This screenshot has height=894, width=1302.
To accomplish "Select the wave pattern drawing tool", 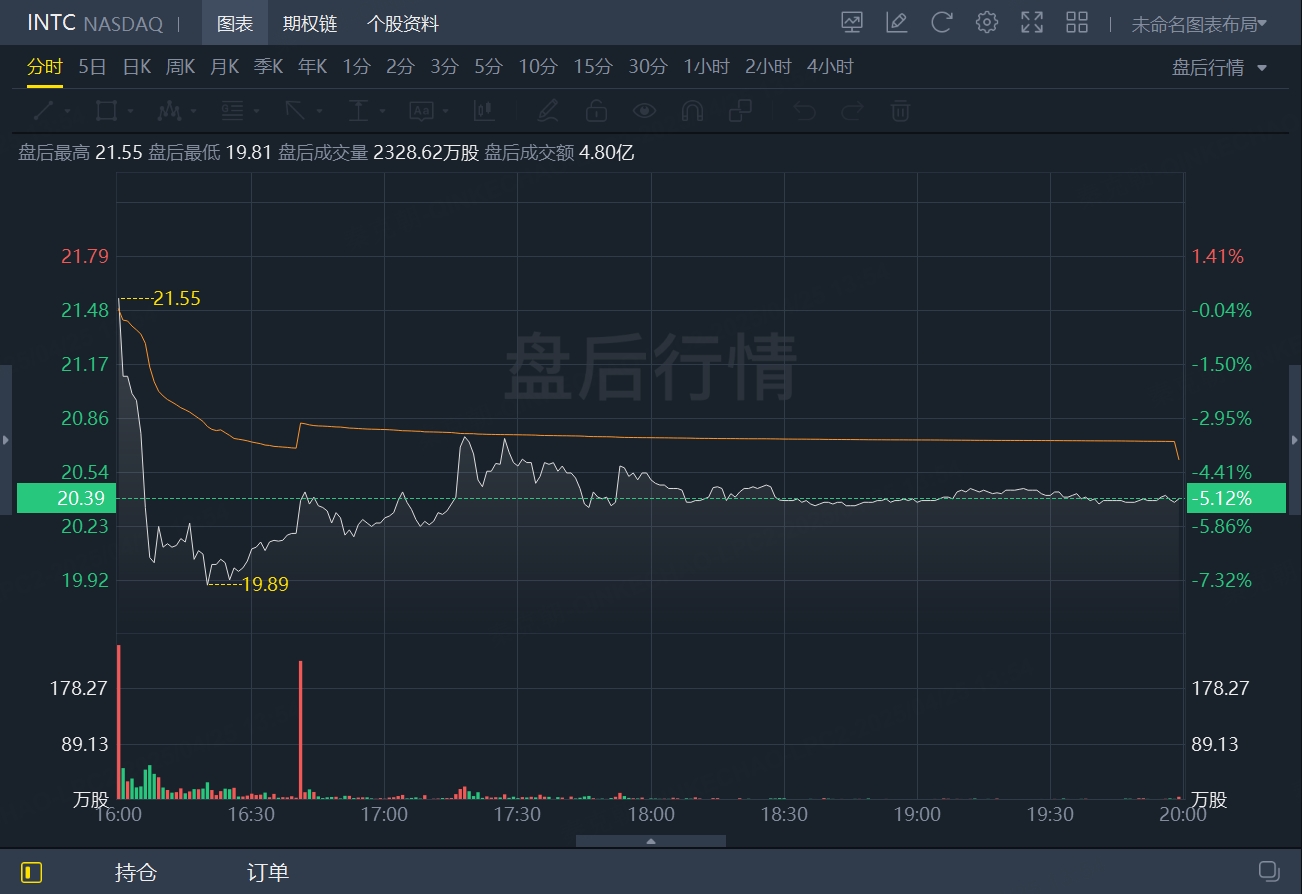I will pyautogui.click(x=169, y=110).
